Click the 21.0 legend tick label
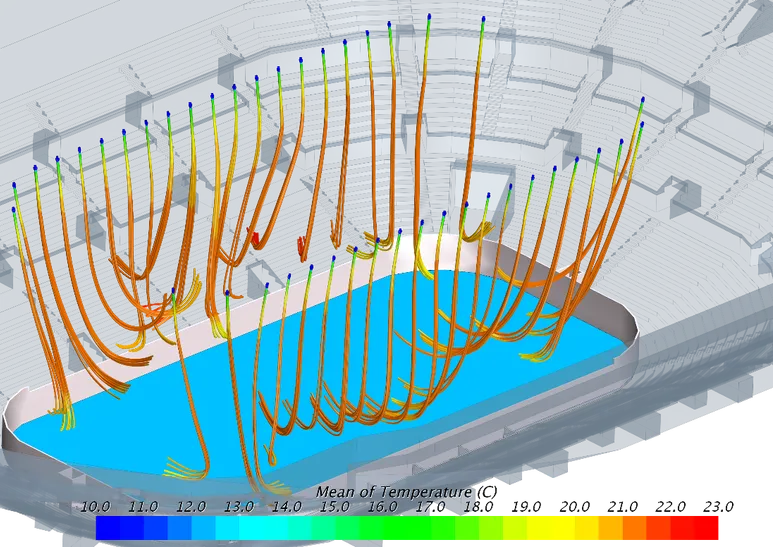This screenshot has height=547, width=773. point(624,507)
